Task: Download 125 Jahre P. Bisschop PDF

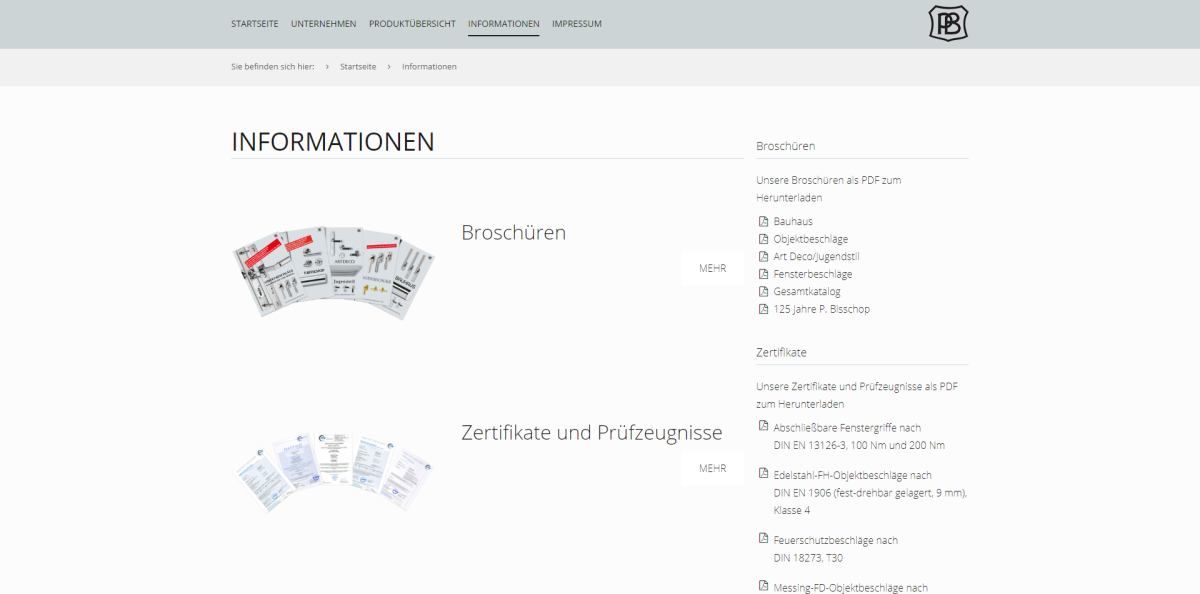Action: pos(822,309)
